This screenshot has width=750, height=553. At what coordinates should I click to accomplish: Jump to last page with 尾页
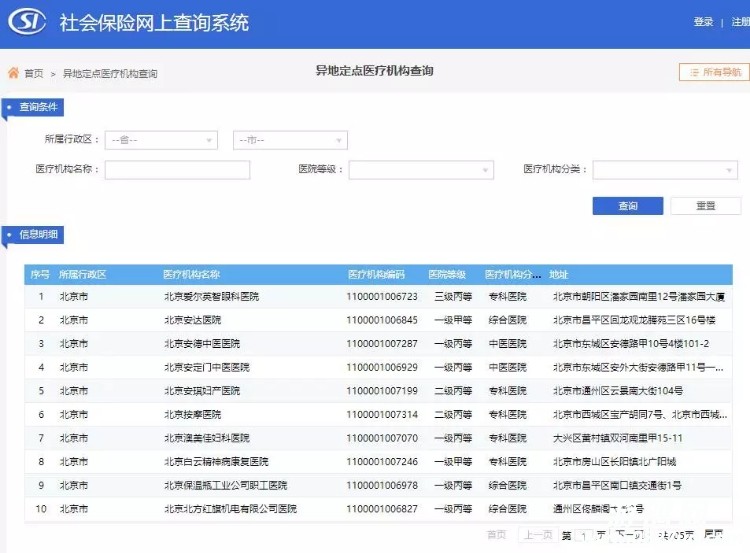tap(713, 535)
